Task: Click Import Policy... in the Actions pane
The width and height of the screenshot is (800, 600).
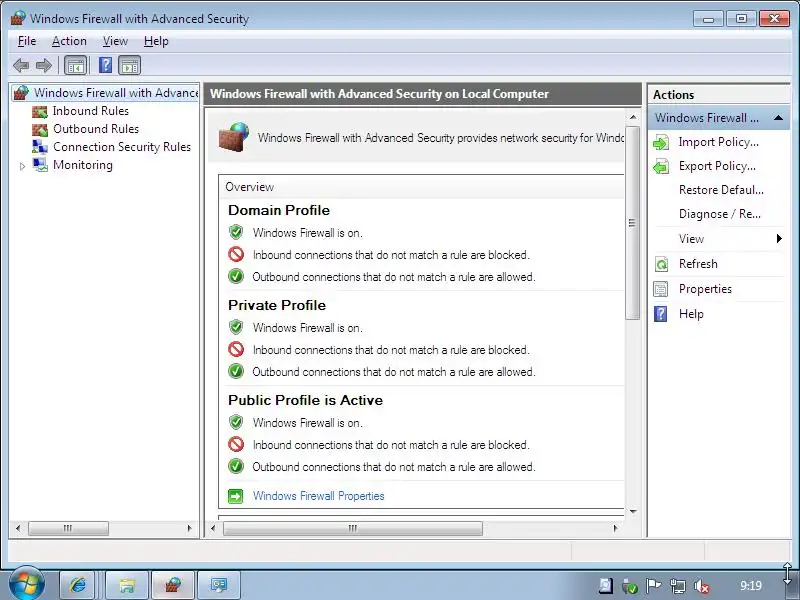Action: (x=718, y=142)
